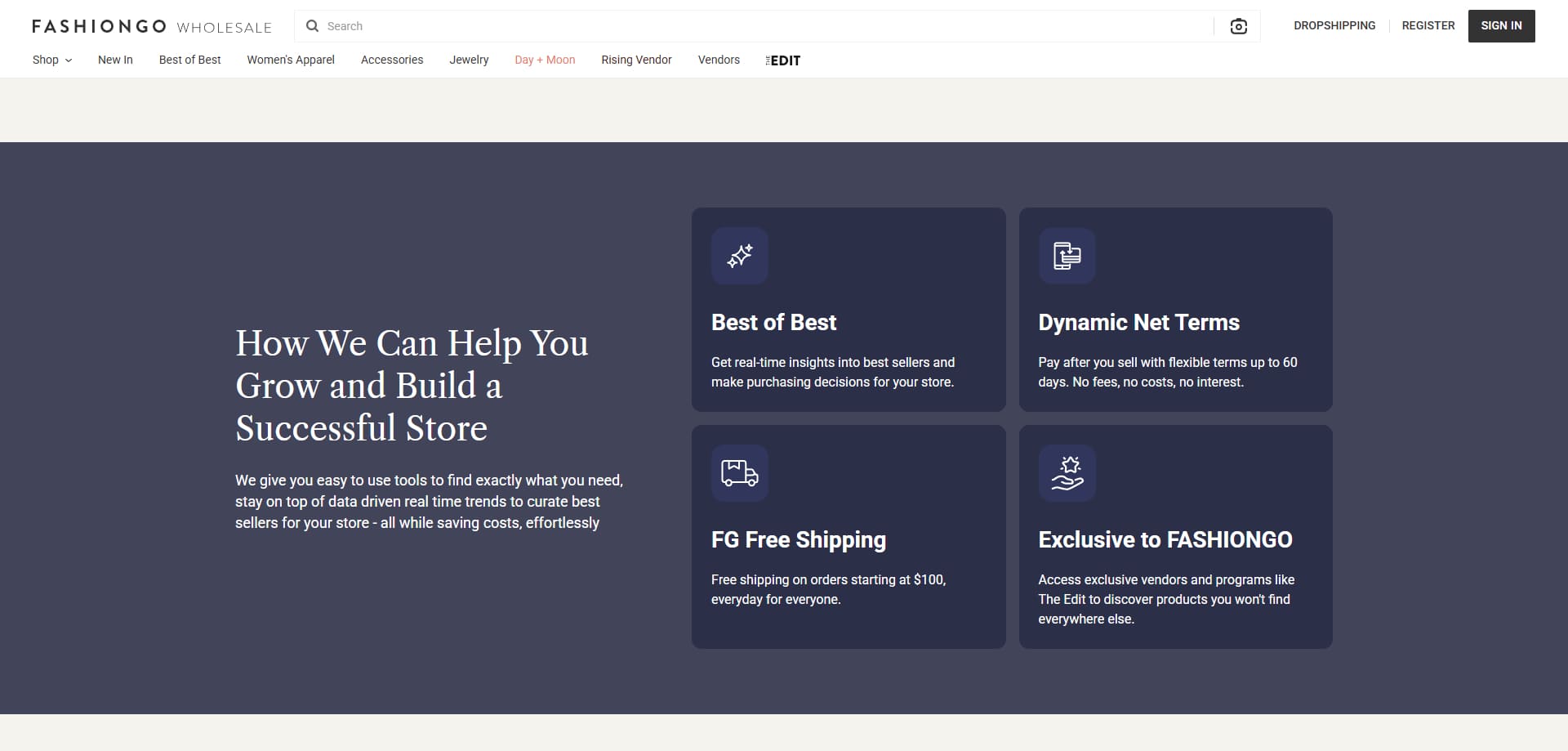Go to Rising Vendor page
Viewport: 1568px width, 751px height.
tap(636, 60)
